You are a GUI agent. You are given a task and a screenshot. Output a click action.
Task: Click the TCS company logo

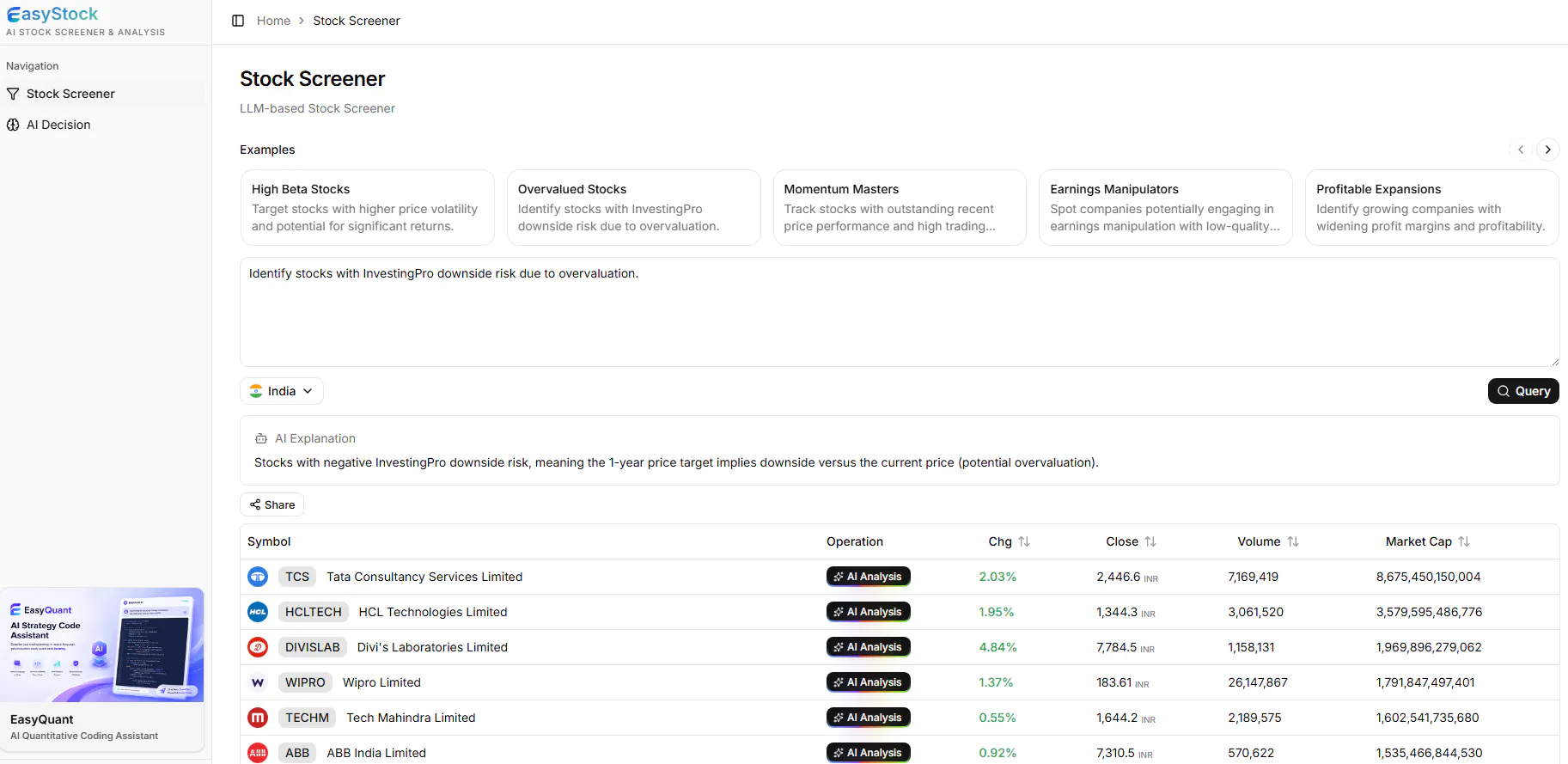pyautogui.click(x=258, y=577)
